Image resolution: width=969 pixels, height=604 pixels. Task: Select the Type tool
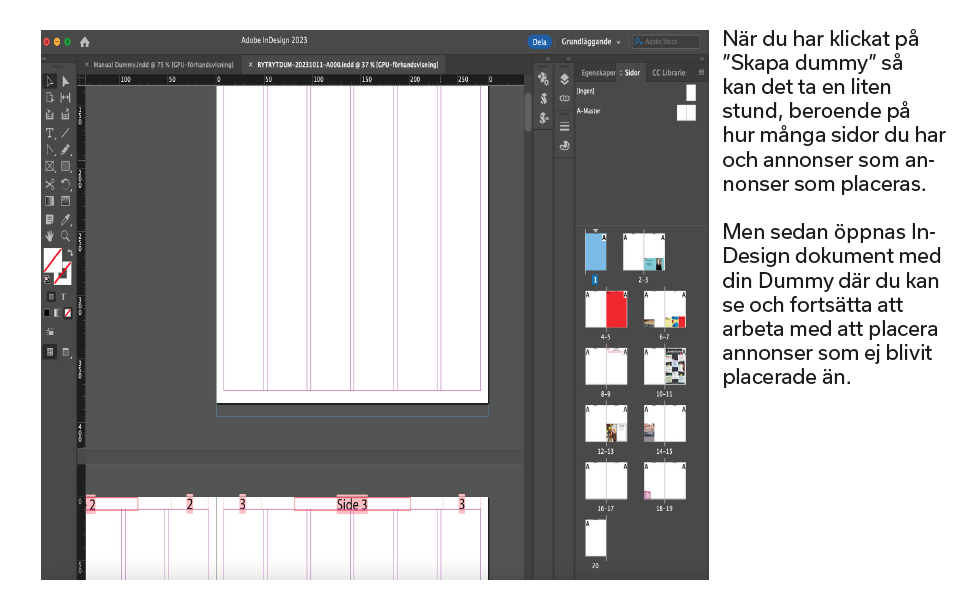50,133
